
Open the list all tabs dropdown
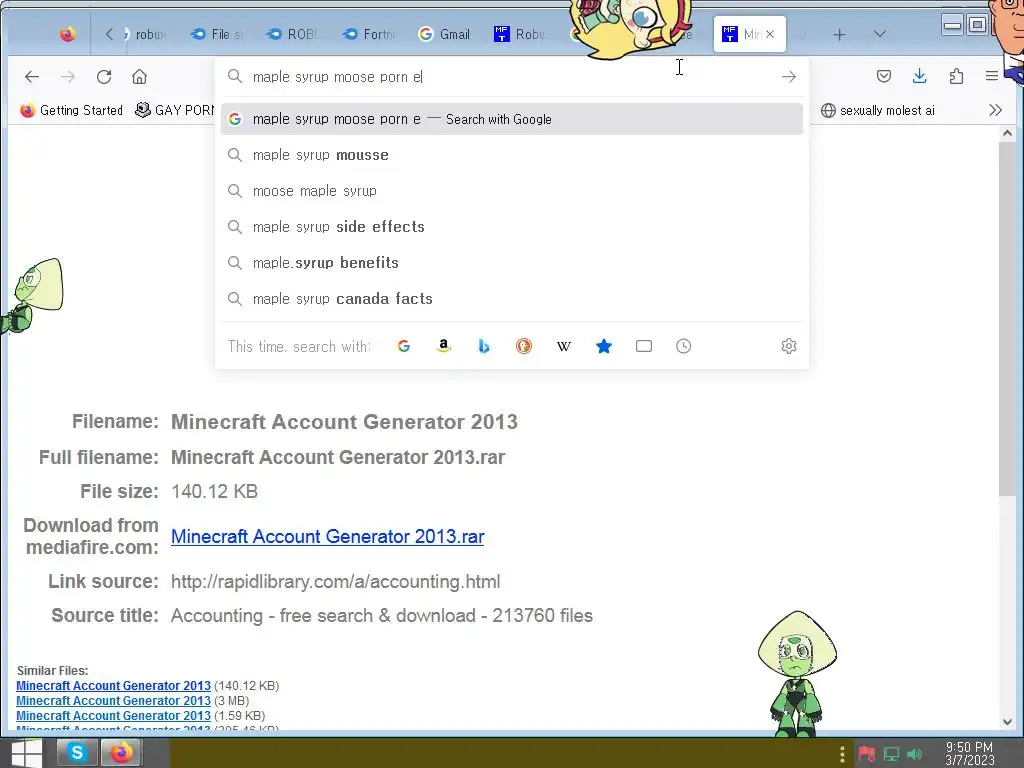(880, 34)
